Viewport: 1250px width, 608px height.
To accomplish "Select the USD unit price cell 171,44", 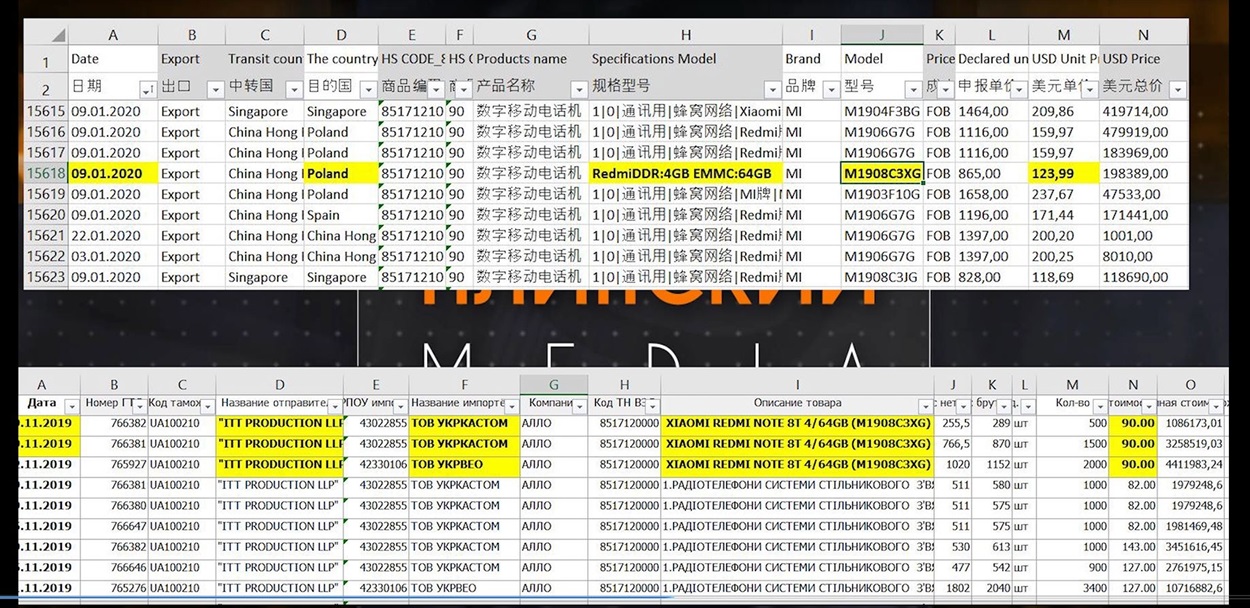I will pos(1064,215).
